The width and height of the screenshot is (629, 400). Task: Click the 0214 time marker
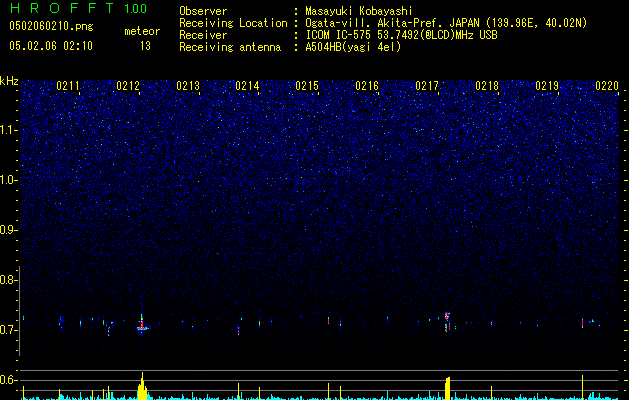[x=247, y=86]
